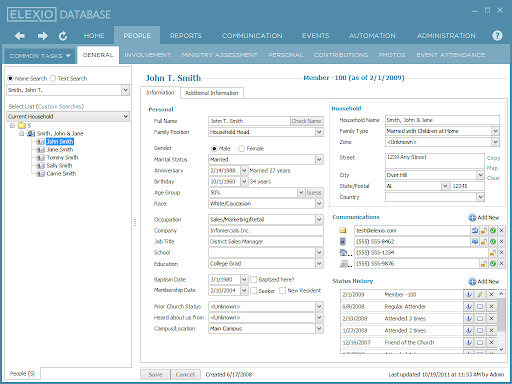
Task: Open the Custom Searches link
Action: point(60,106)
